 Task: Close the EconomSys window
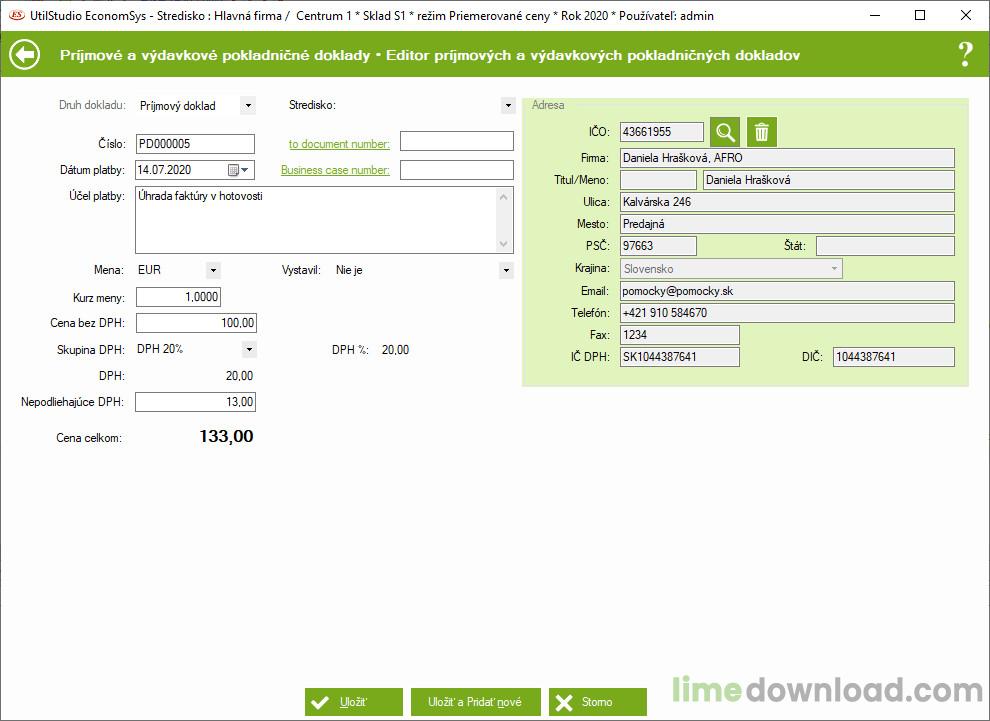click(966, 15)
